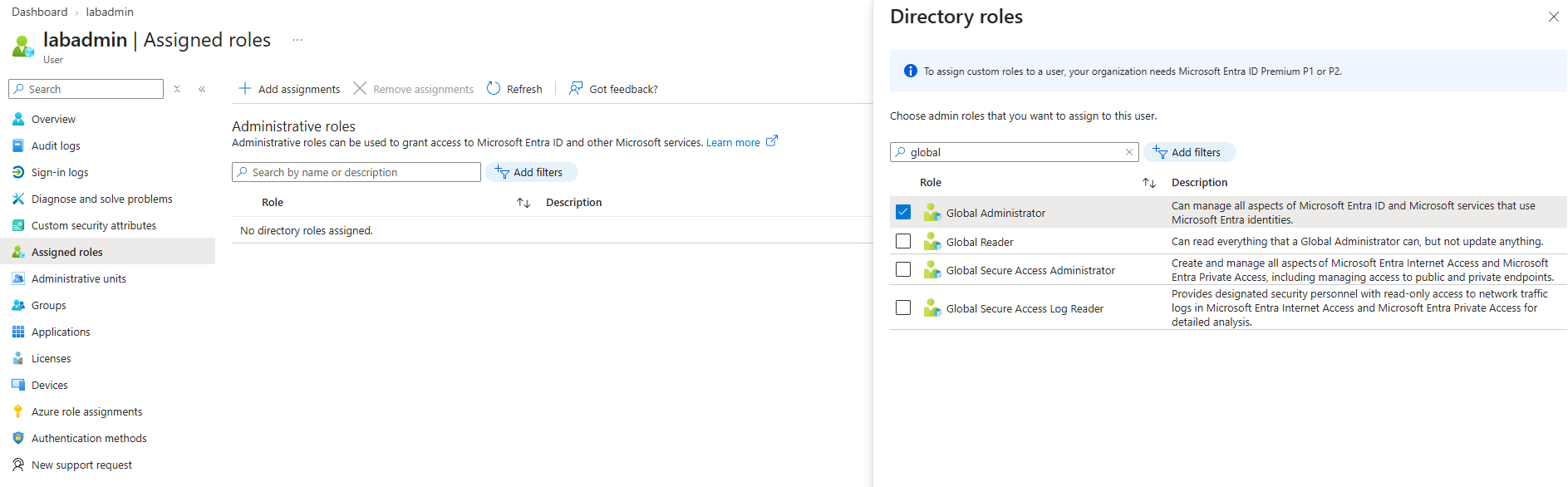This screenshot has height=487, width=1568.
Task: Click the Applications grid icon
Action: [18, 332]
